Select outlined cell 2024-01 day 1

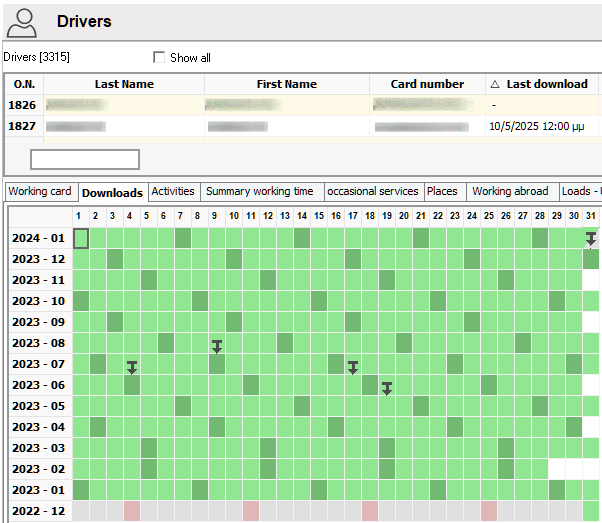point(81,238)
